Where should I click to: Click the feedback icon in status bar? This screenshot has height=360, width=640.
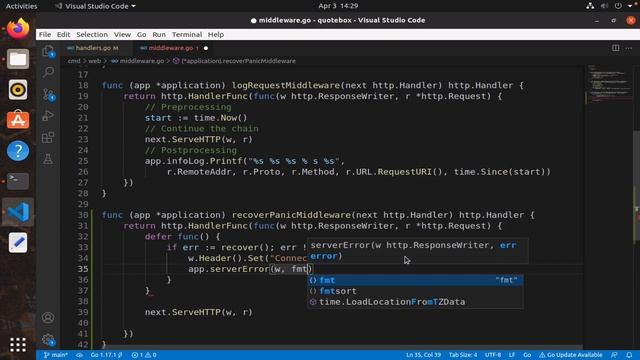[x=614, y=355]
